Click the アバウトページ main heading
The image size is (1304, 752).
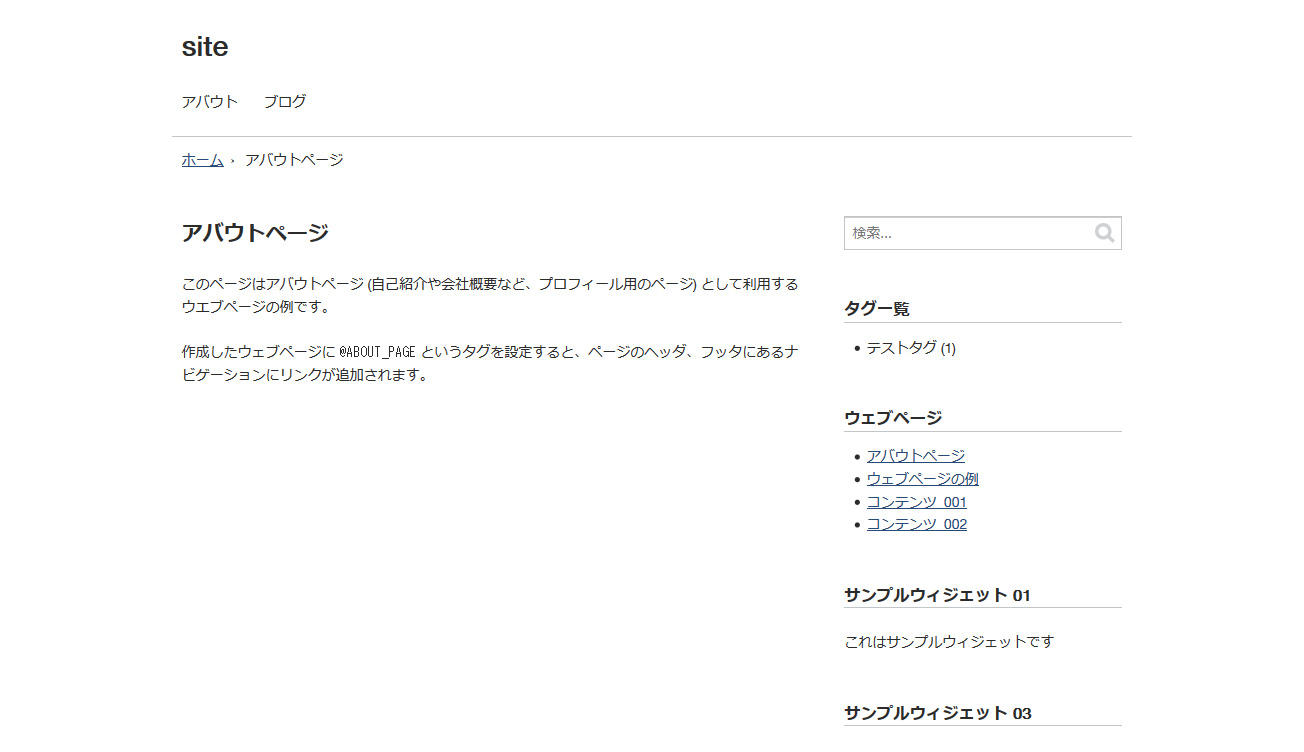coord(255,233)
